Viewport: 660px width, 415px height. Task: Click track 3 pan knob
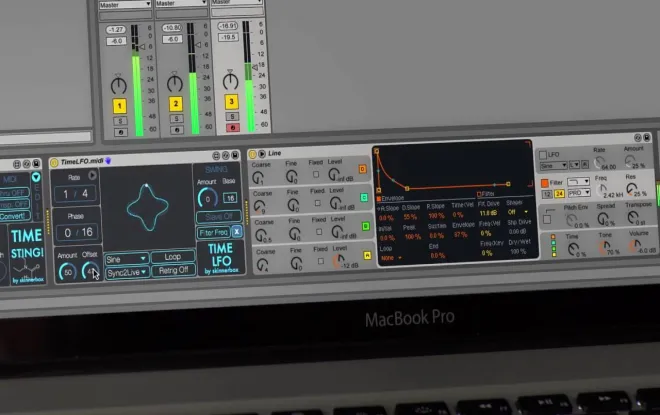tap(230, 80)
